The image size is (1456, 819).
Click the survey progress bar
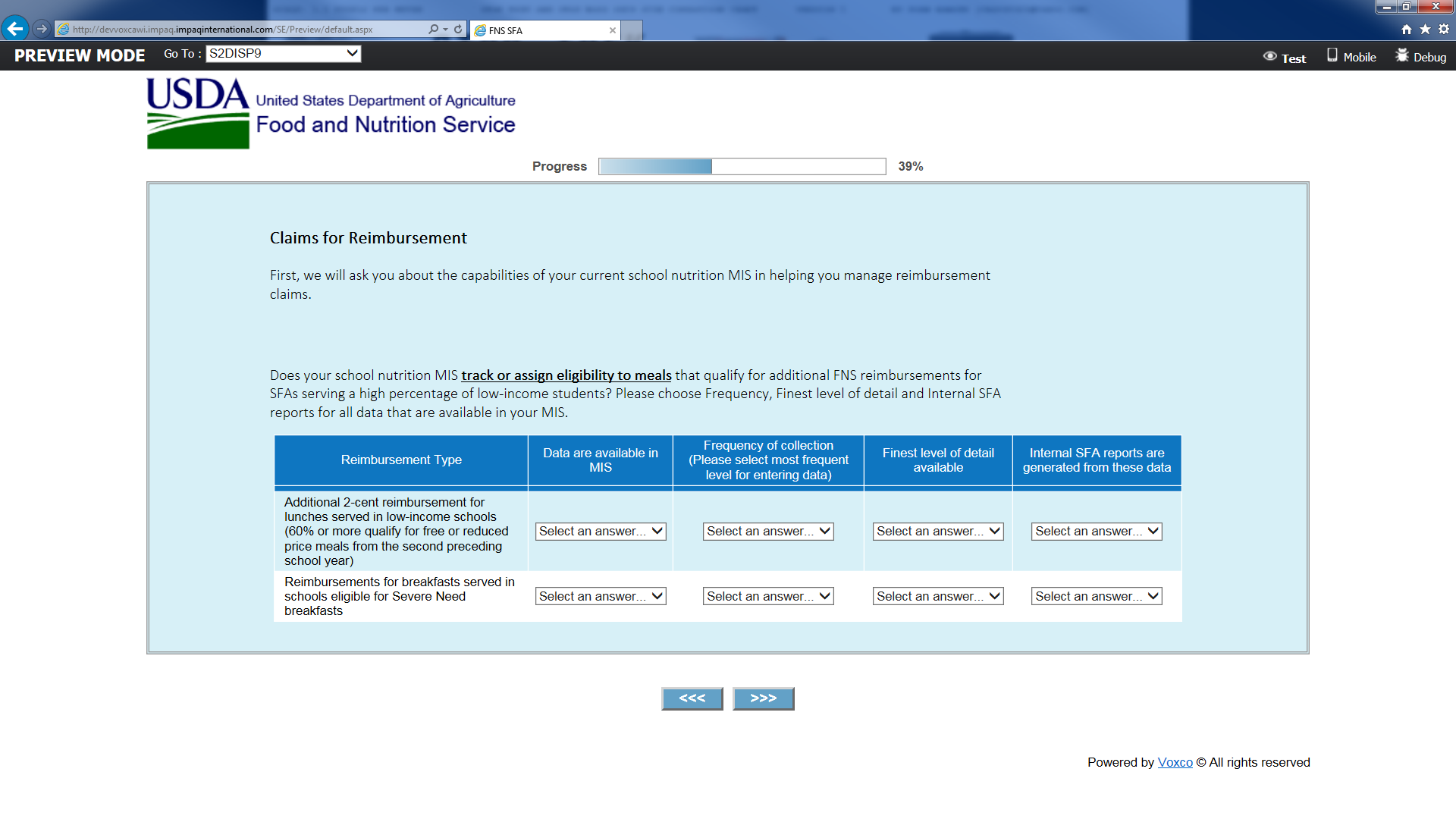(x=742, y=166)
